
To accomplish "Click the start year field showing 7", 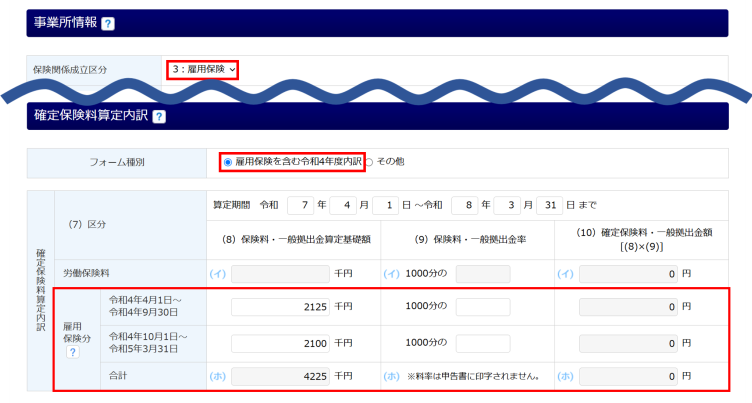I will [300, 205].
